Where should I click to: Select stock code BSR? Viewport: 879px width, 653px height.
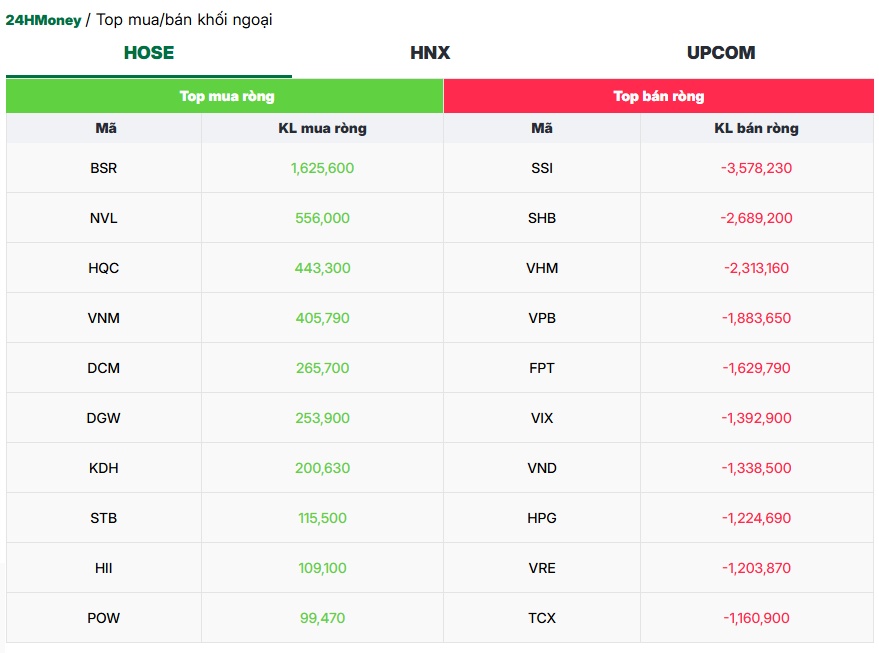click(104, 168)
